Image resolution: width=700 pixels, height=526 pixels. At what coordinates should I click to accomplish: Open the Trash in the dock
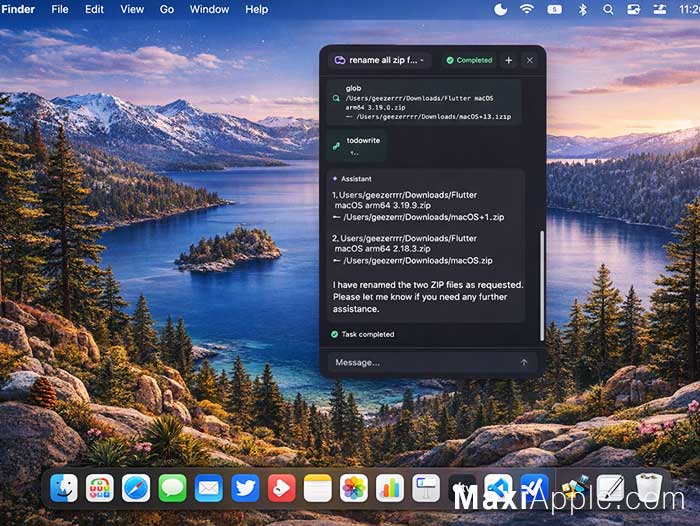click(x=649, y=488)
